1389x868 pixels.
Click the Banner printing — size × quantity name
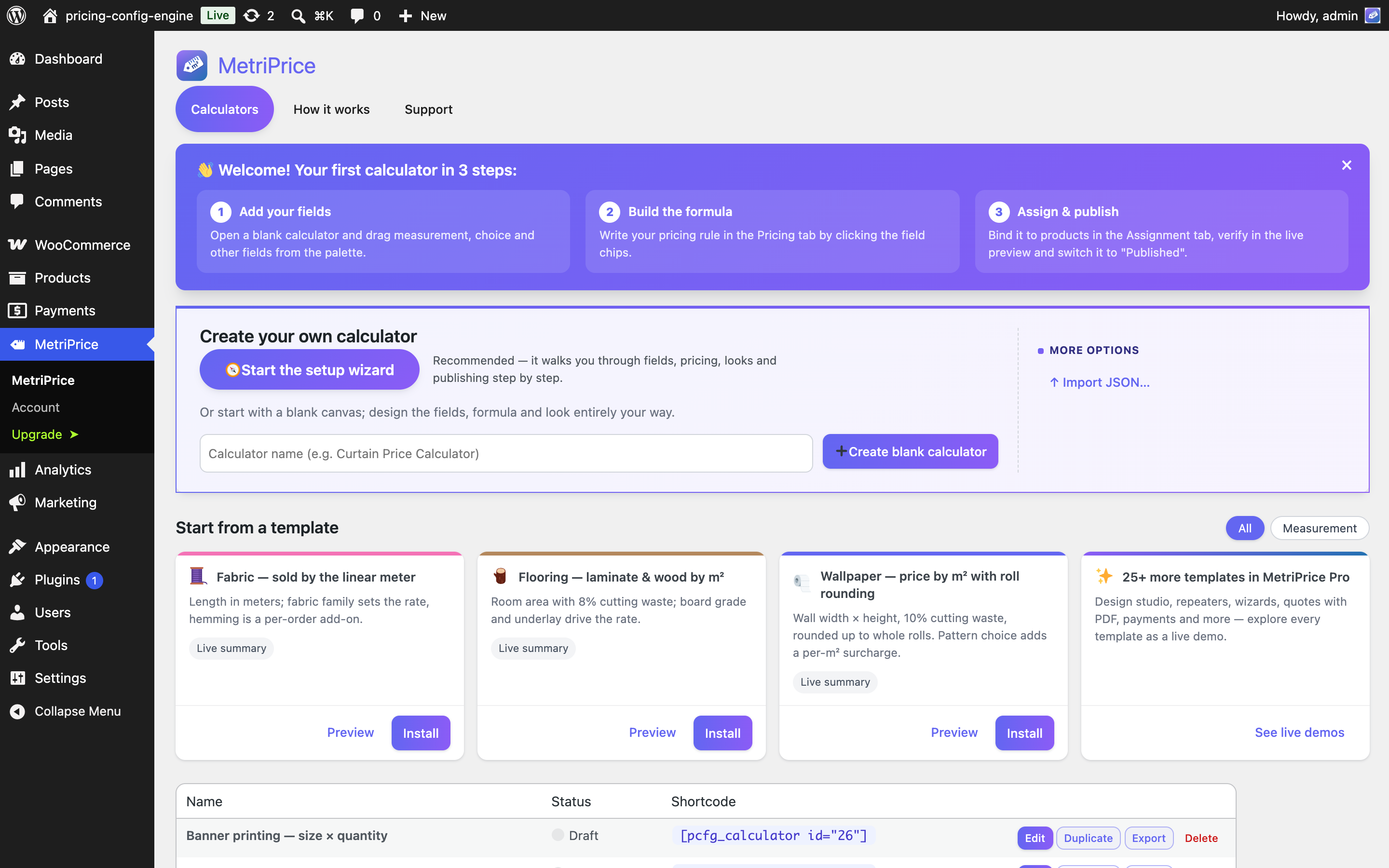pos(286,835)
